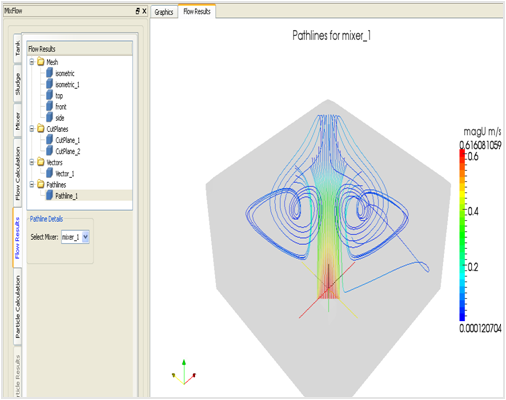
Task: Collapse the Mesh folder
Action: point(32,62)
